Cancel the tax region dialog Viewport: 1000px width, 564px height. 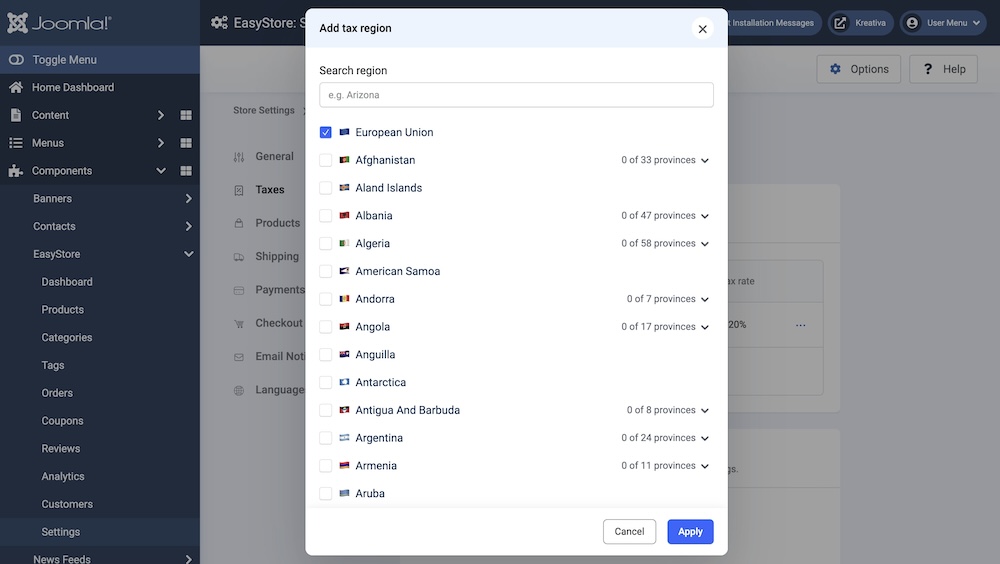coord(629,532)
